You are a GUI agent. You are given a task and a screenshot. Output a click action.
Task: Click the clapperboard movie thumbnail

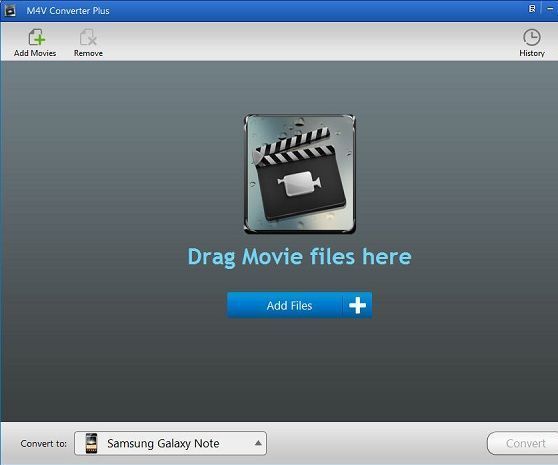[x=300, y=174]
